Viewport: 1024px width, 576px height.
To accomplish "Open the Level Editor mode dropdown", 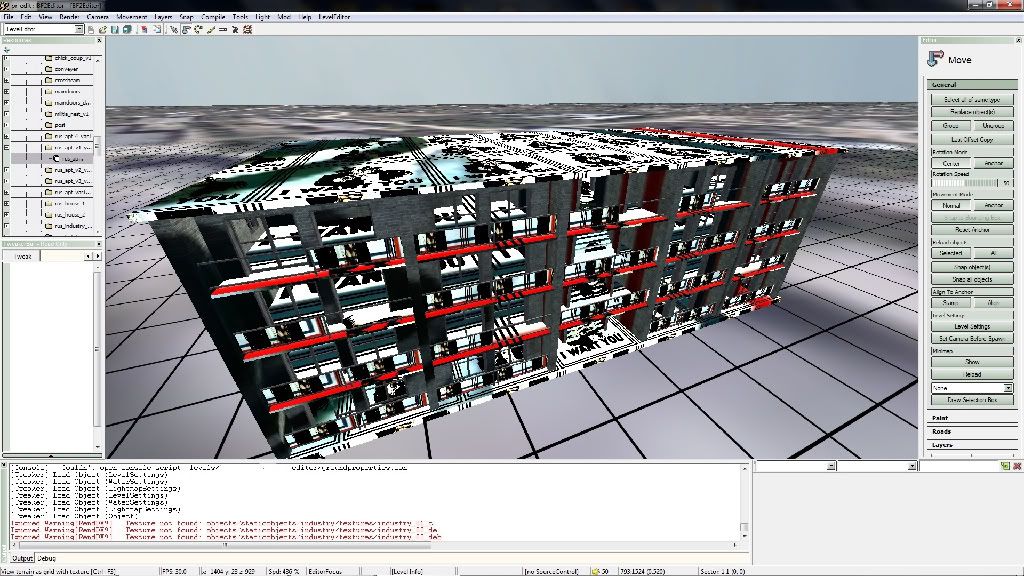I will pyautogui.click(x=50, y=29).
